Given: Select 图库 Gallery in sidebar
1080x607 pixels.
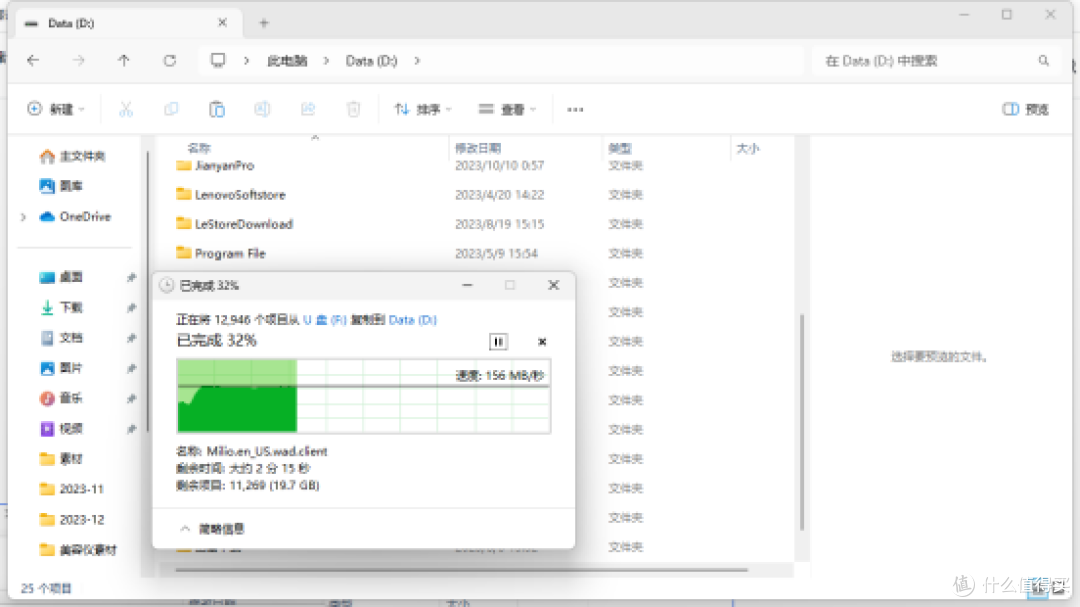Looking at the screenshot, I should (x=61, y=186).
